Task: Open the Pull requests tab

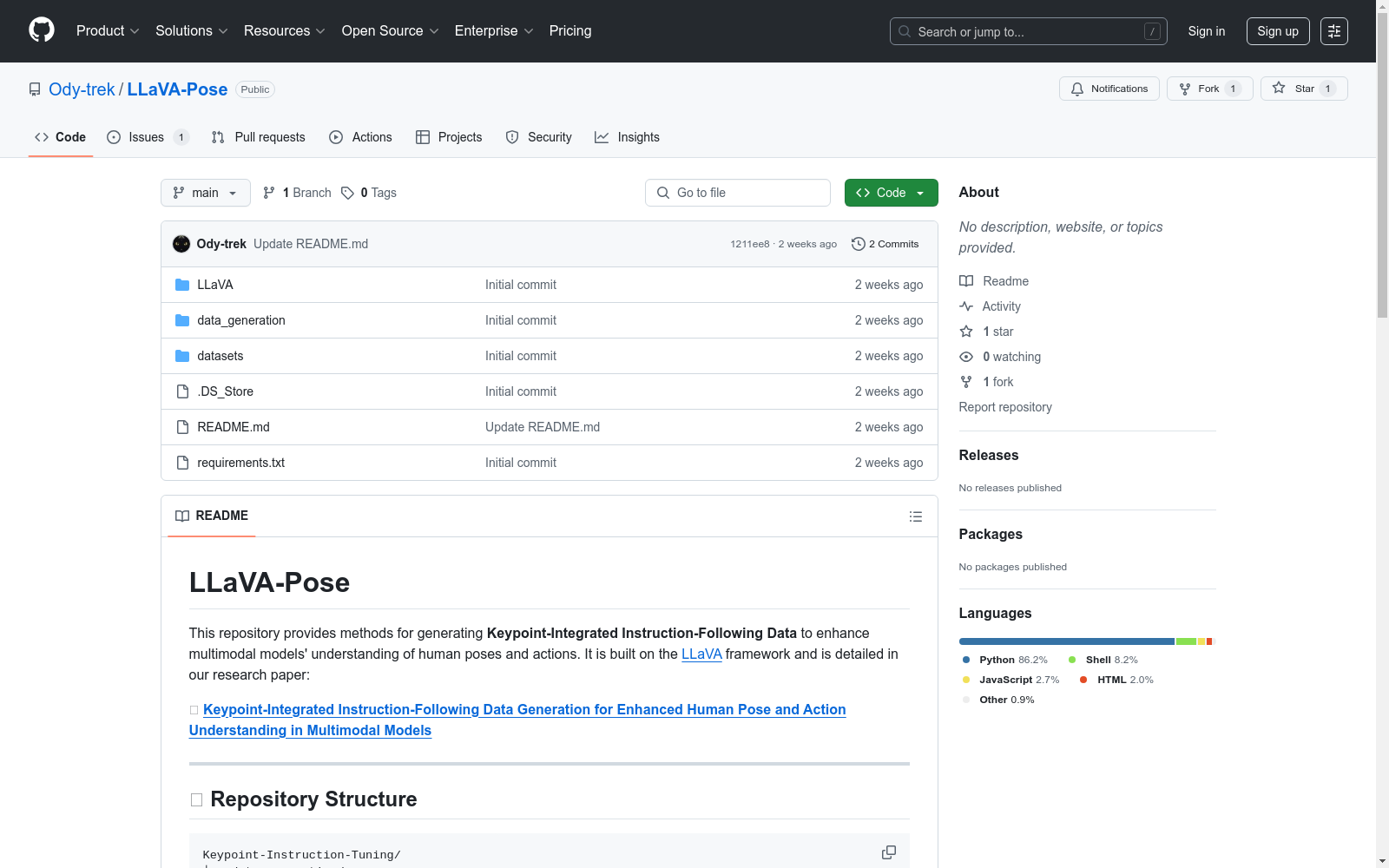Action: click(x=259, y=137)
